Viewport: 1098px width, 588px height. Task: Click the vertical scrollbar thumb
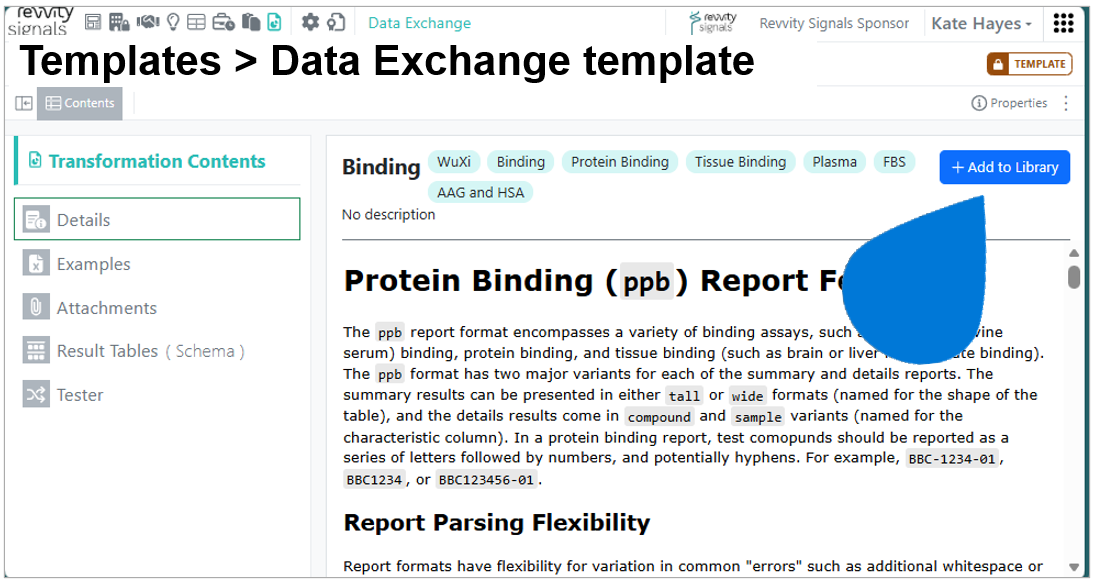(x=1073, y=276)
